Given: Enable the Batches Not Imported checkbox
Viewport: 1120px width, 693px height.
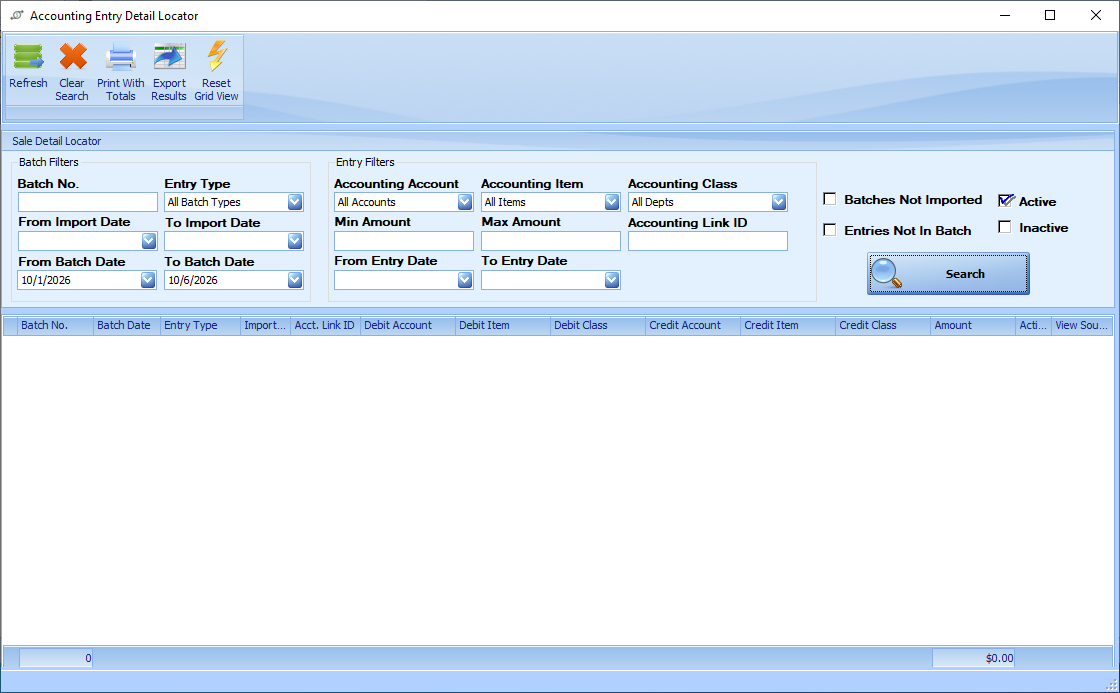Looking at the screenshot, I should [829, 199].
